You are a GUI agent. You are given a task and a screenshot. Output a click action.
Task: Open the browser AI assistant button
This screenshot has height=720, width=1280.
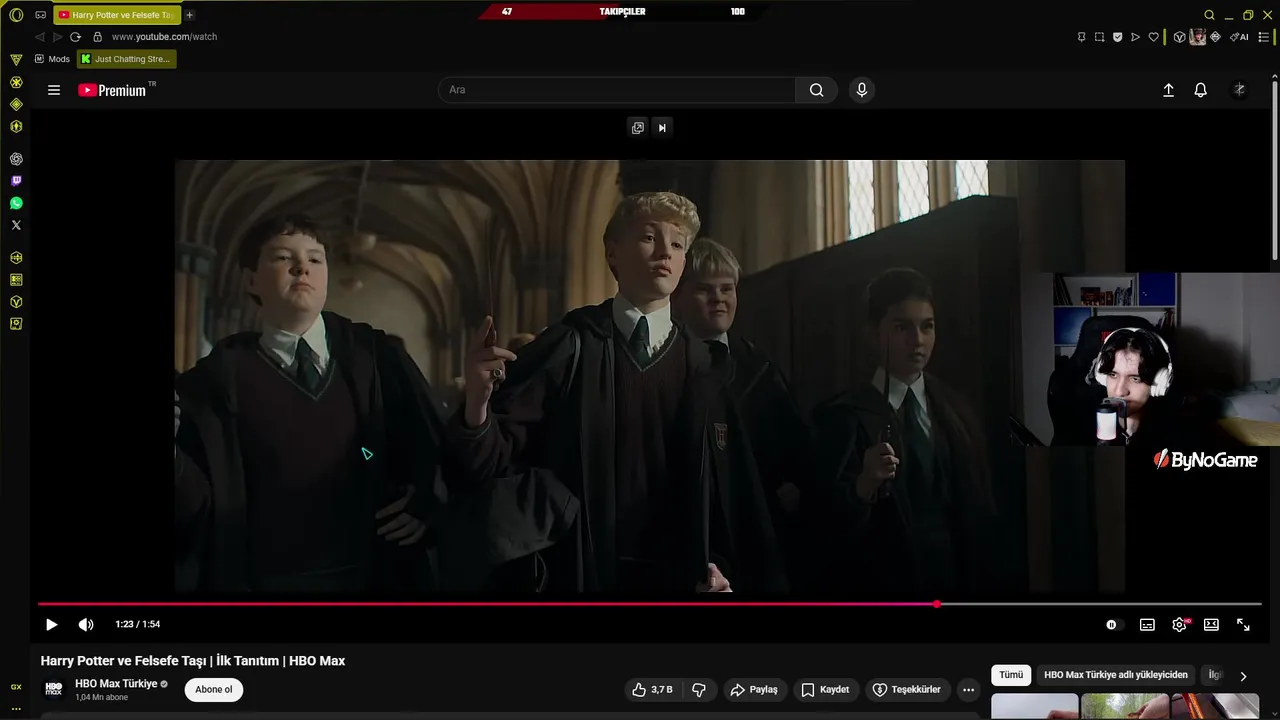coord(1239,37)
